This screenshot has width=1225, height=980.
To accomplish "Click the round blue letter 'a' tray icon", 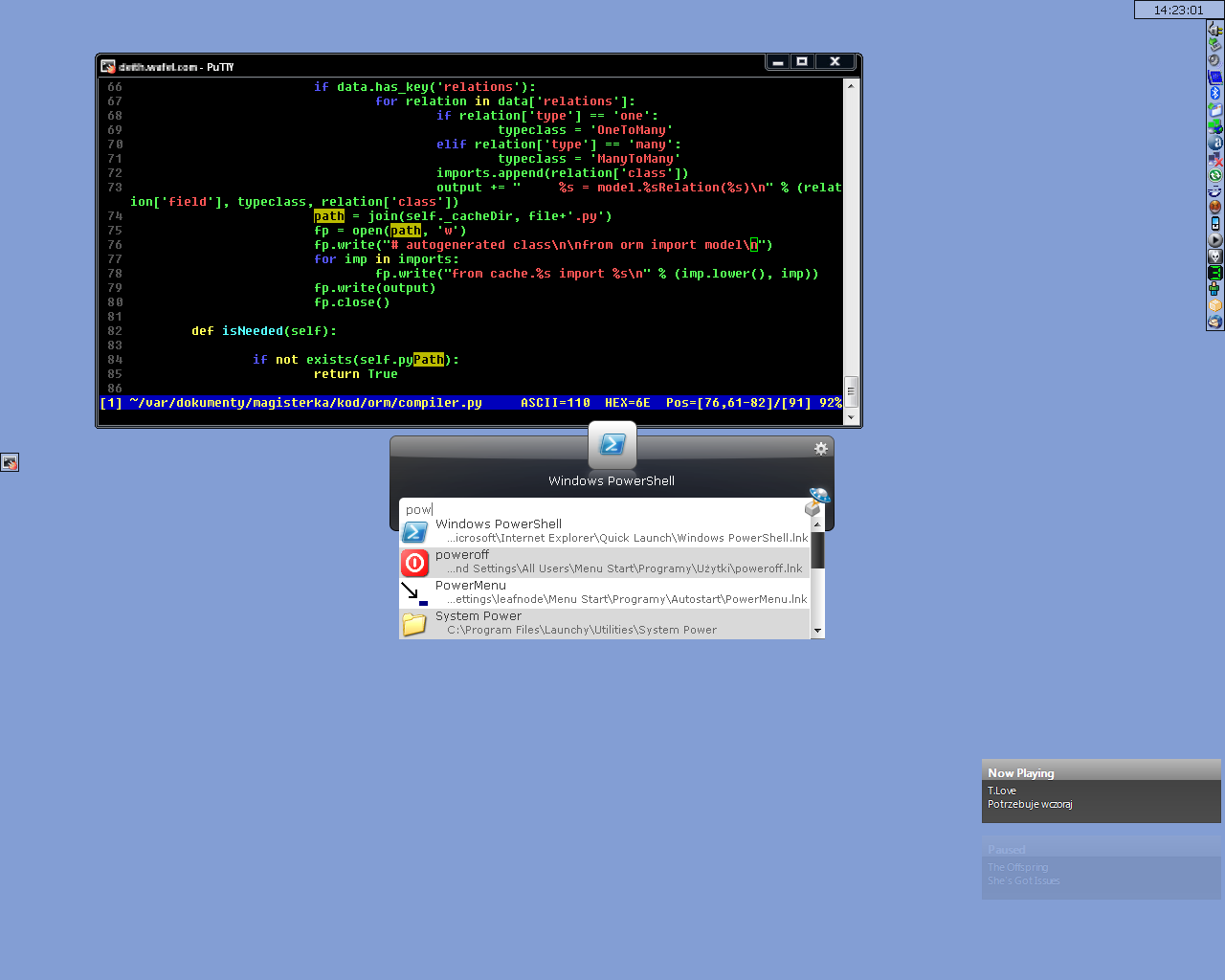I will tap(1215, 143).
